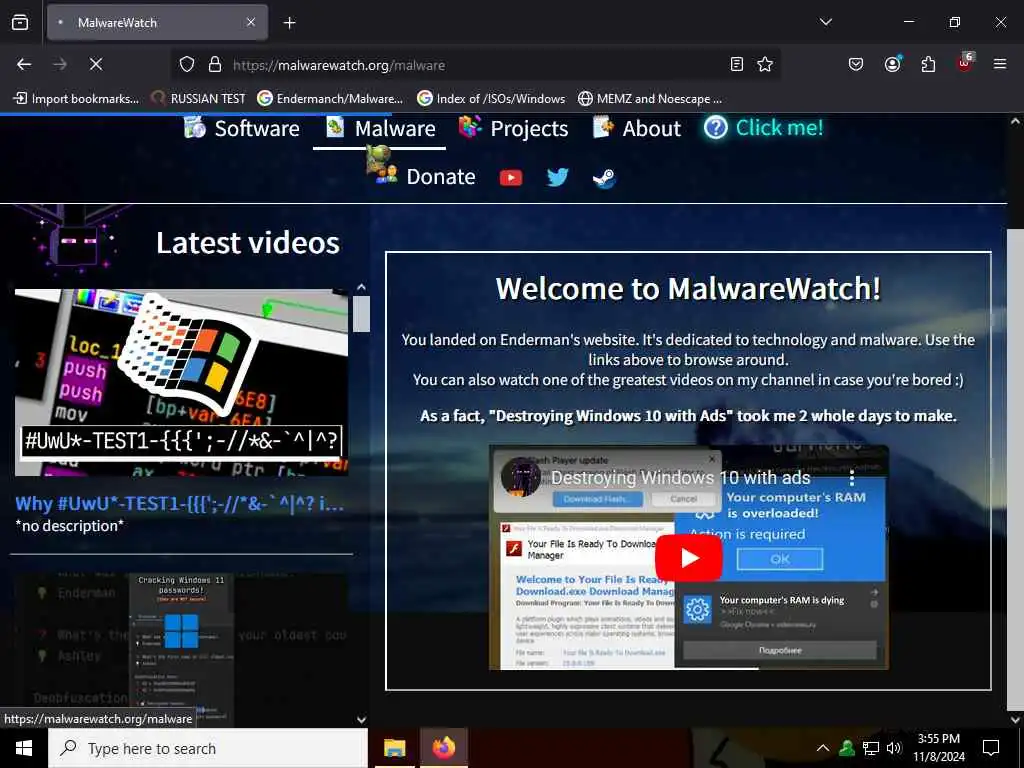Toggle reader view icon
Image resolution: width=1024 pixels, height=768 pixels.
pyautogui.click(x=737, y=65)
